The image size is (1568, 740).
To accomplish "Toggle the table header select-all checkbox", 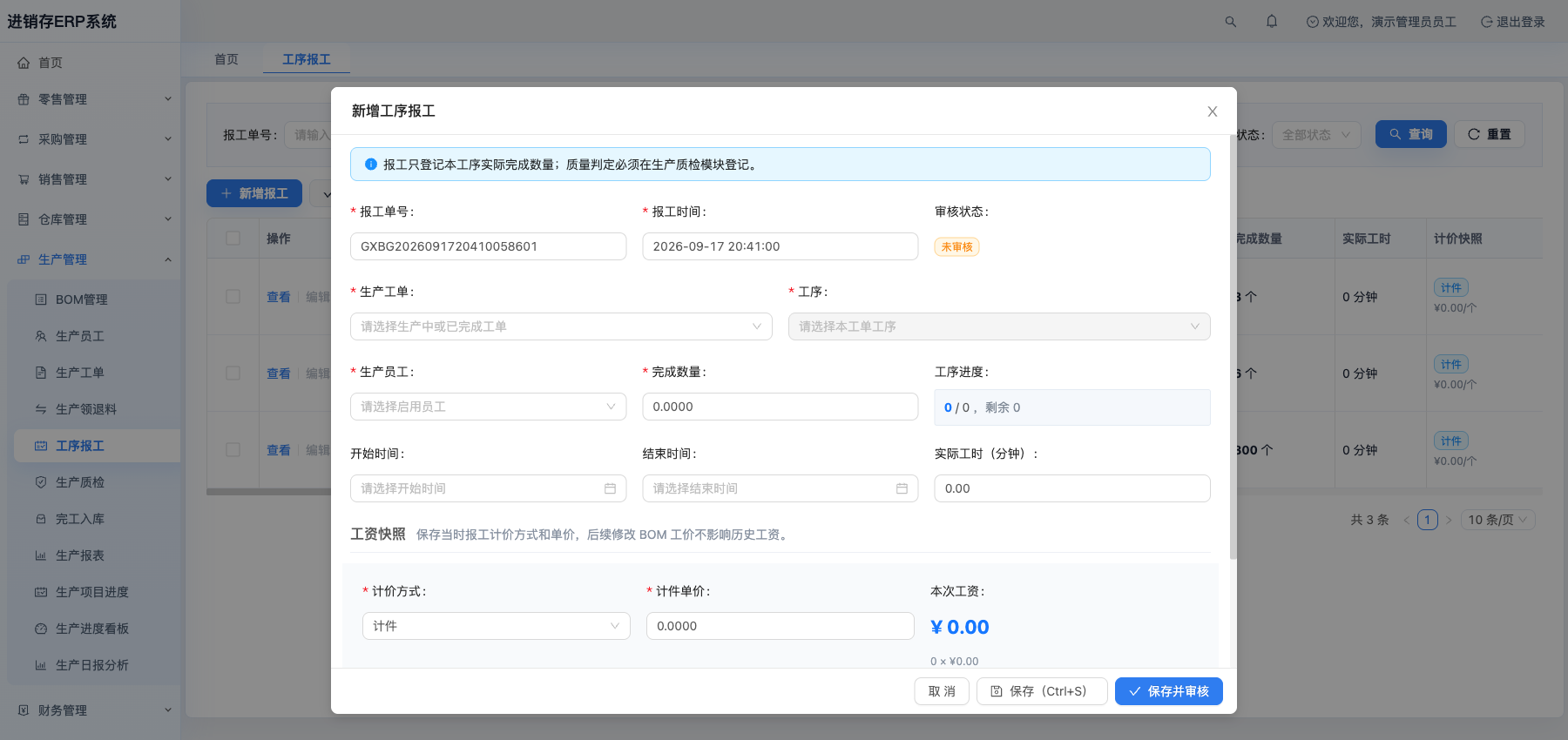I will (x=233, y=238).
